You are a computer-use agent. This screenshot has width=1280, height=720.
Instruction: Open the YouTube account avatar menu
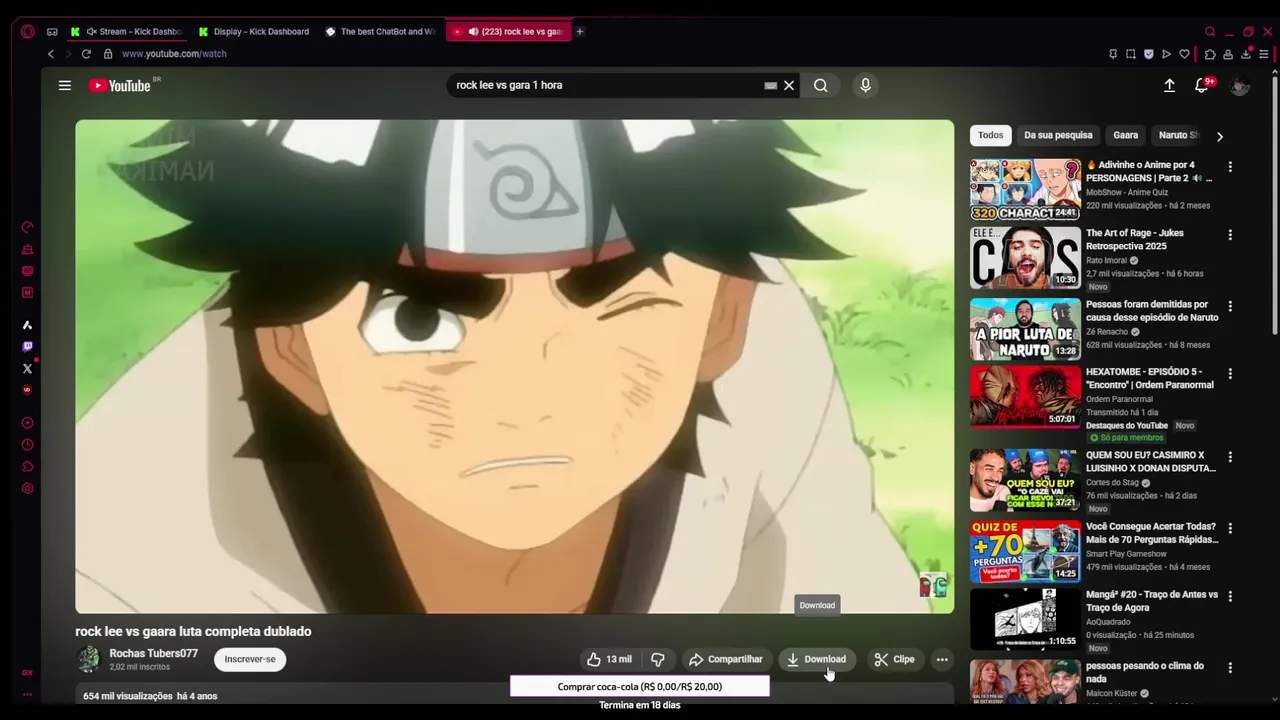click(x=1240, y=86)
